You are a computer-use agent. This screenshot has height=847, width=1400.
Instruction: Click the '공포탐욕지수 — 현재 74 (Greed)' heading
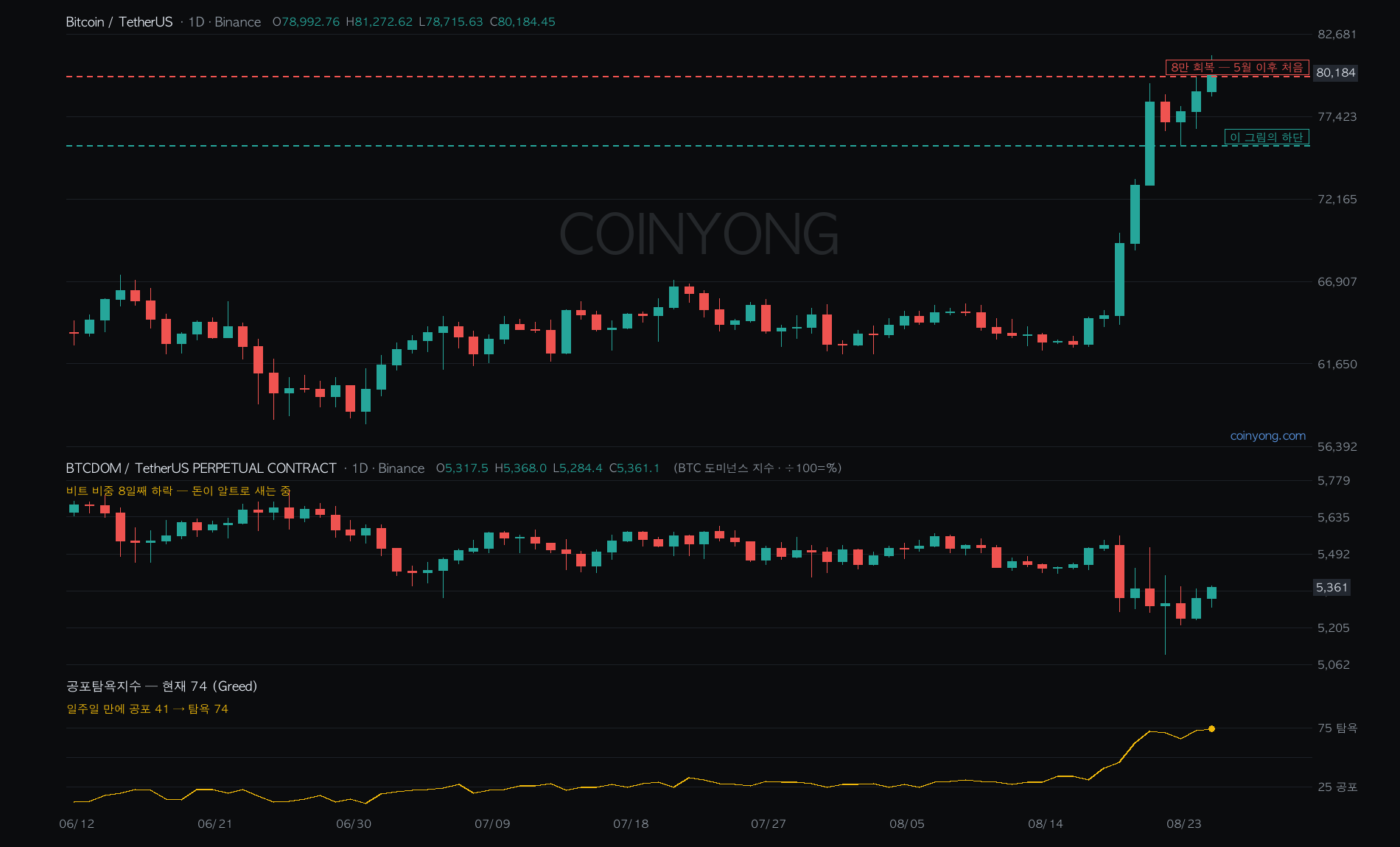161,686
